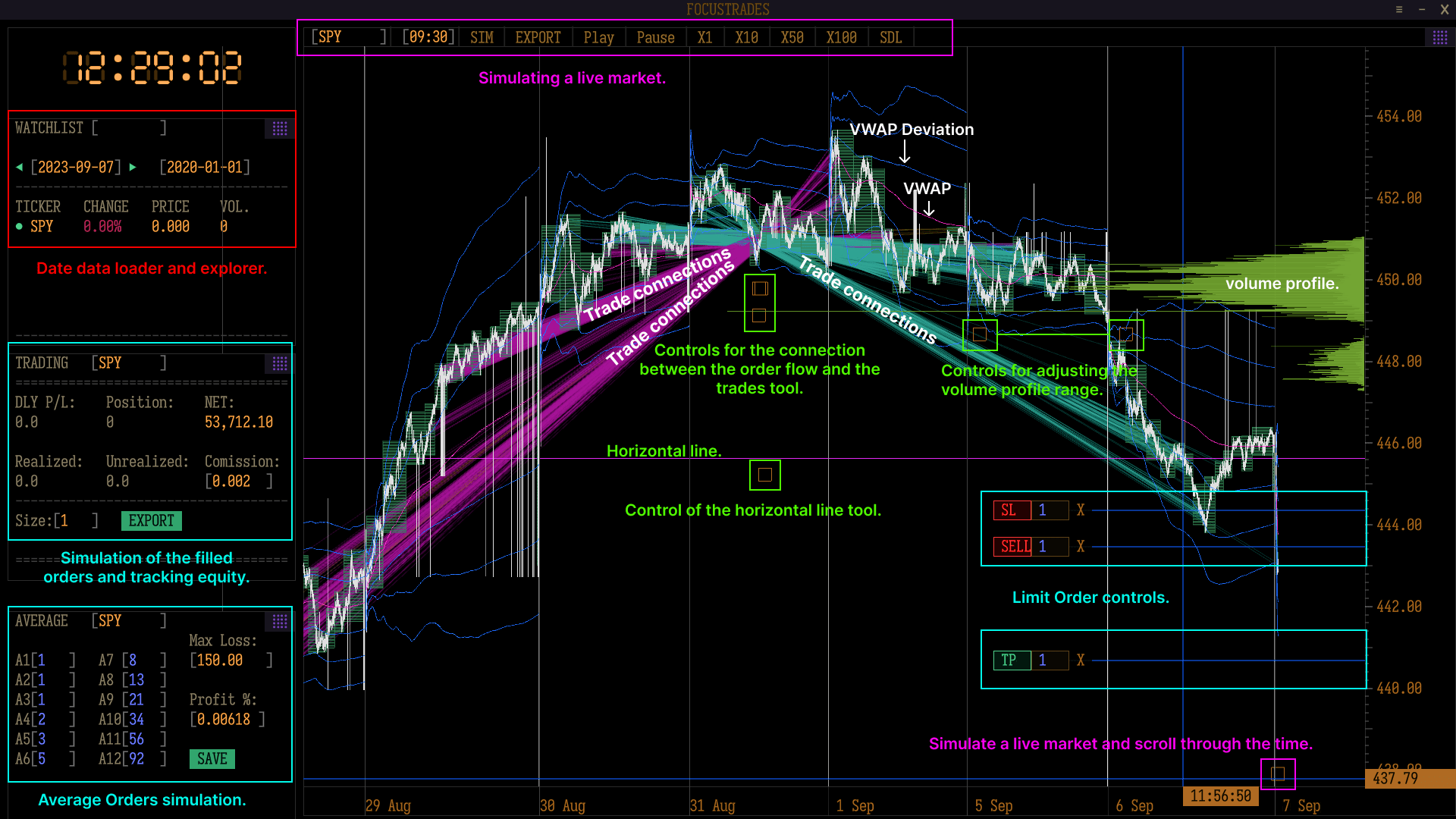The width and height of the screenshot is (1456, 819).
Task: Edit the Profit % 0.00618 field
Action: click(x=227, y=720)
